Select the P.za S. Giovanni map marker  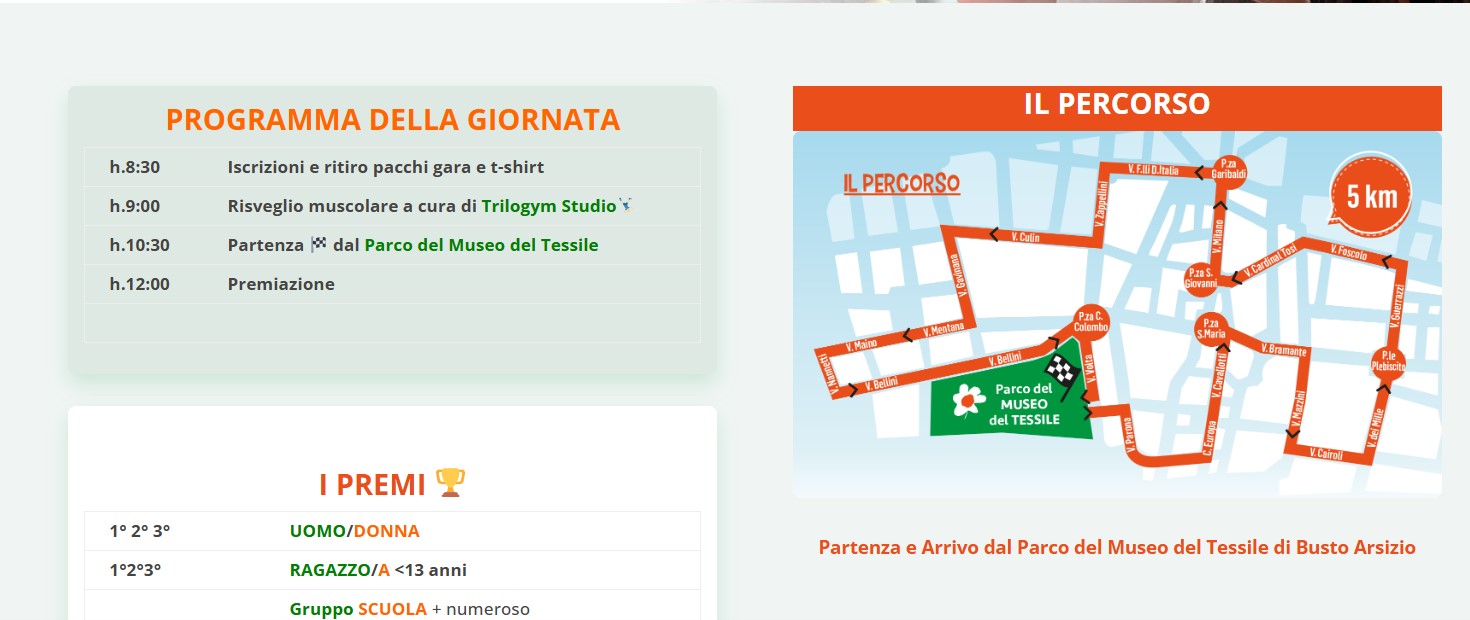click(1201, 278)
